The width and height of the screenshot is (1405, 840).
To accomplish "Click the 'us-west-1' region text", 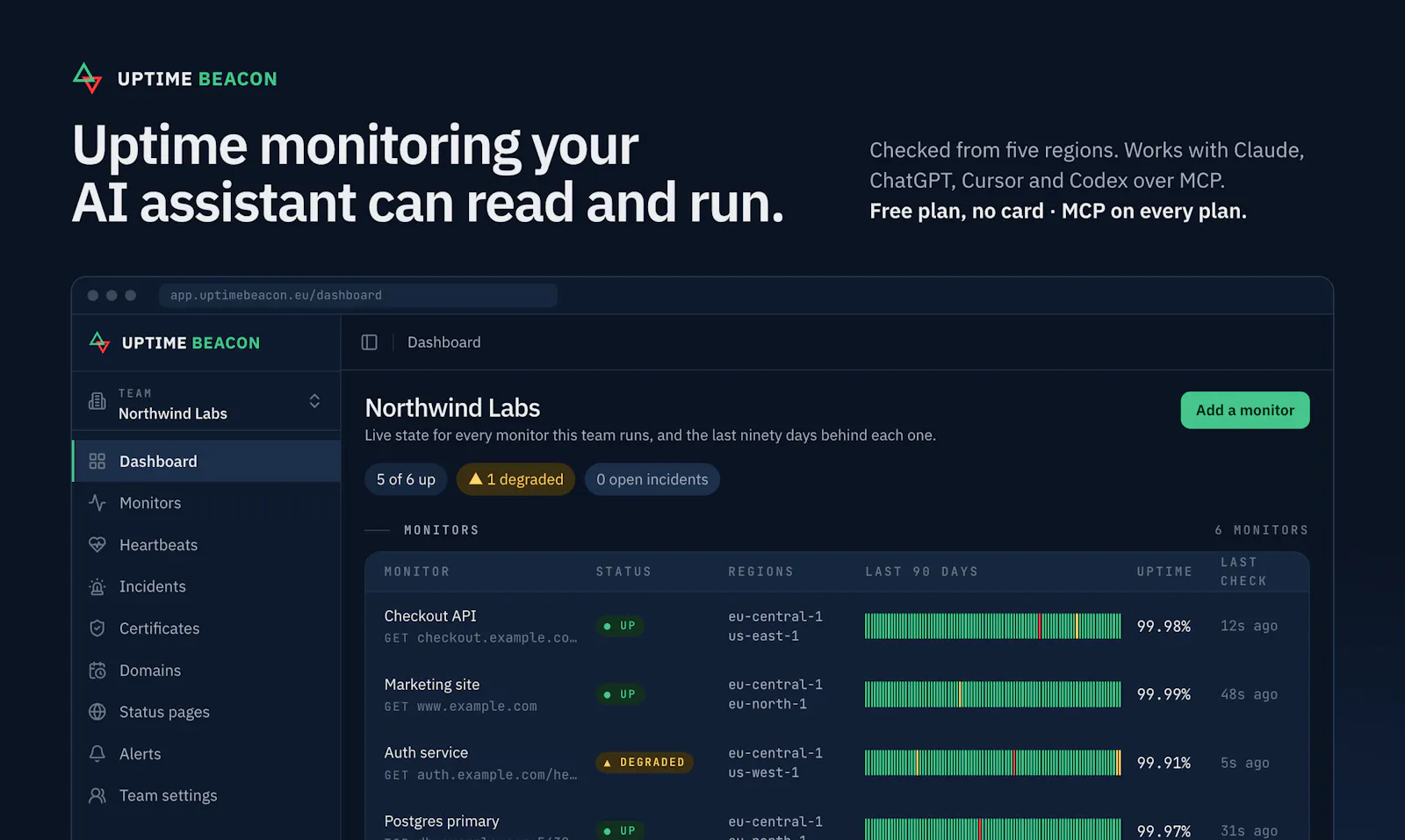I will tap(763, 772).
